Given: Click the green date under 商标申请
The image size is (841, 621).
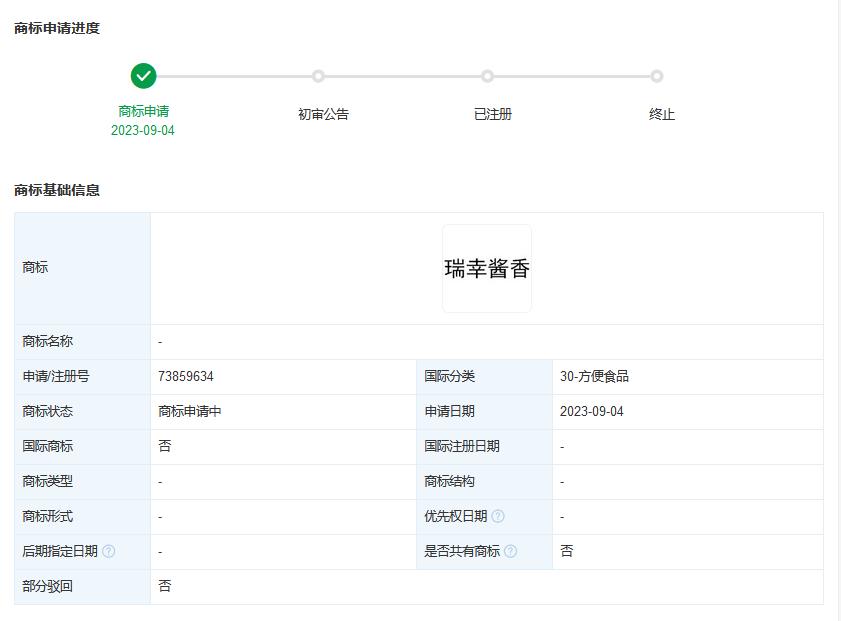Looking at the screenshot, I should pos(143,130).
